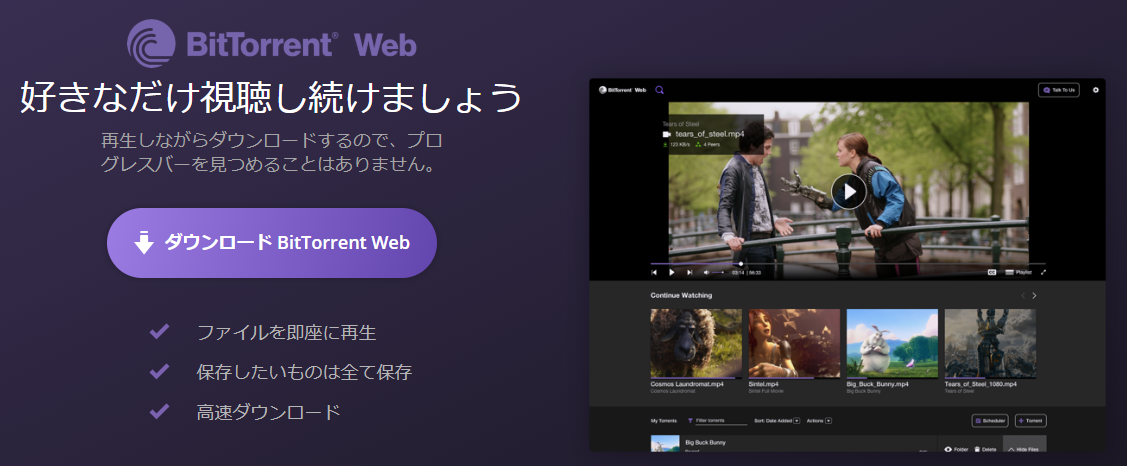
Task: Open the Actions dropdown
Action: tap(819, 421)
